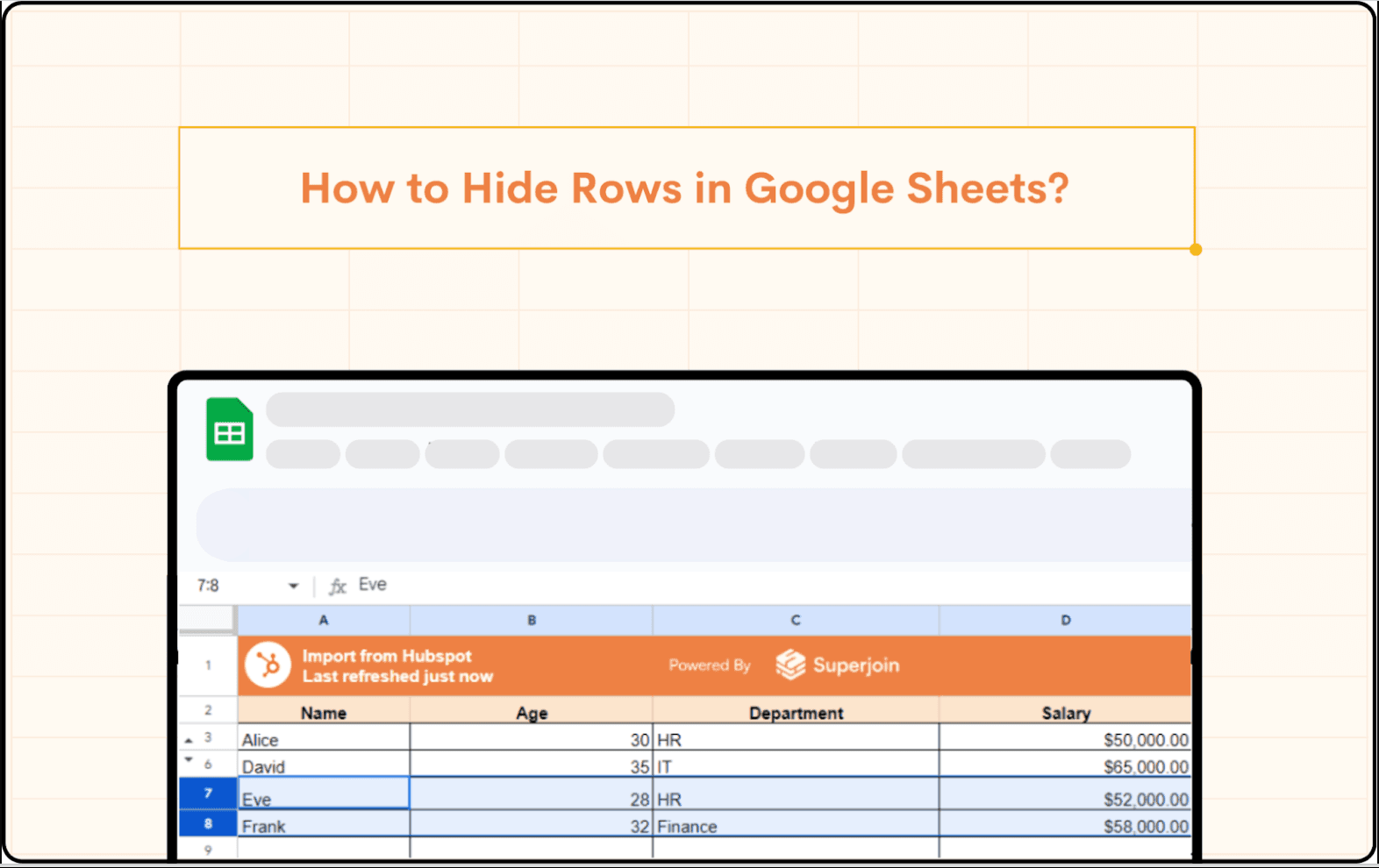Click Alice's age cell showing 30
This screenshot has width=1379, height=868.
click(532, 738)
